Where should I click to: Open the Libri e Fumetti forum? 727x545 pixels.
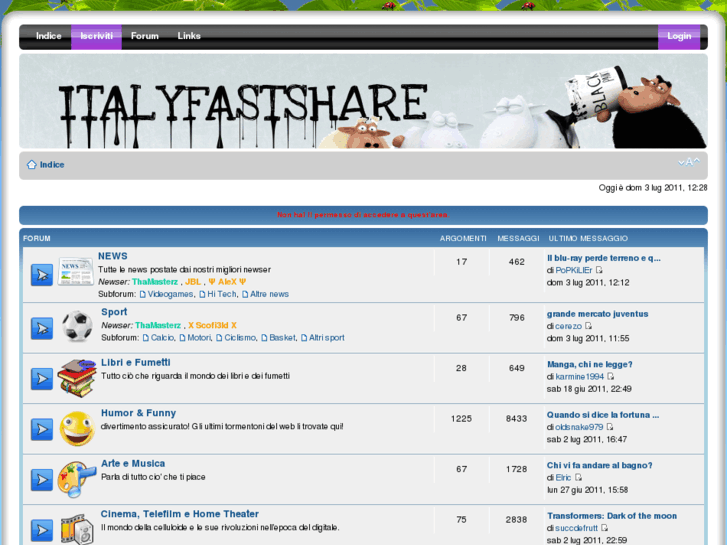coord(136,362)
